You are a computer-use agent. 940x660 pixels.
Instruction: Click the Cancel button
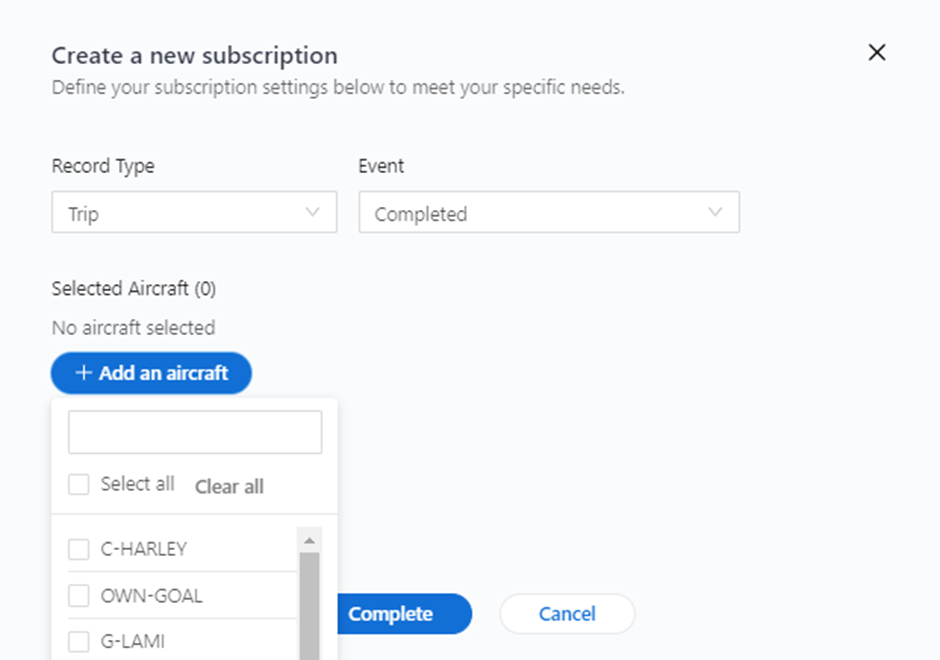567,614
